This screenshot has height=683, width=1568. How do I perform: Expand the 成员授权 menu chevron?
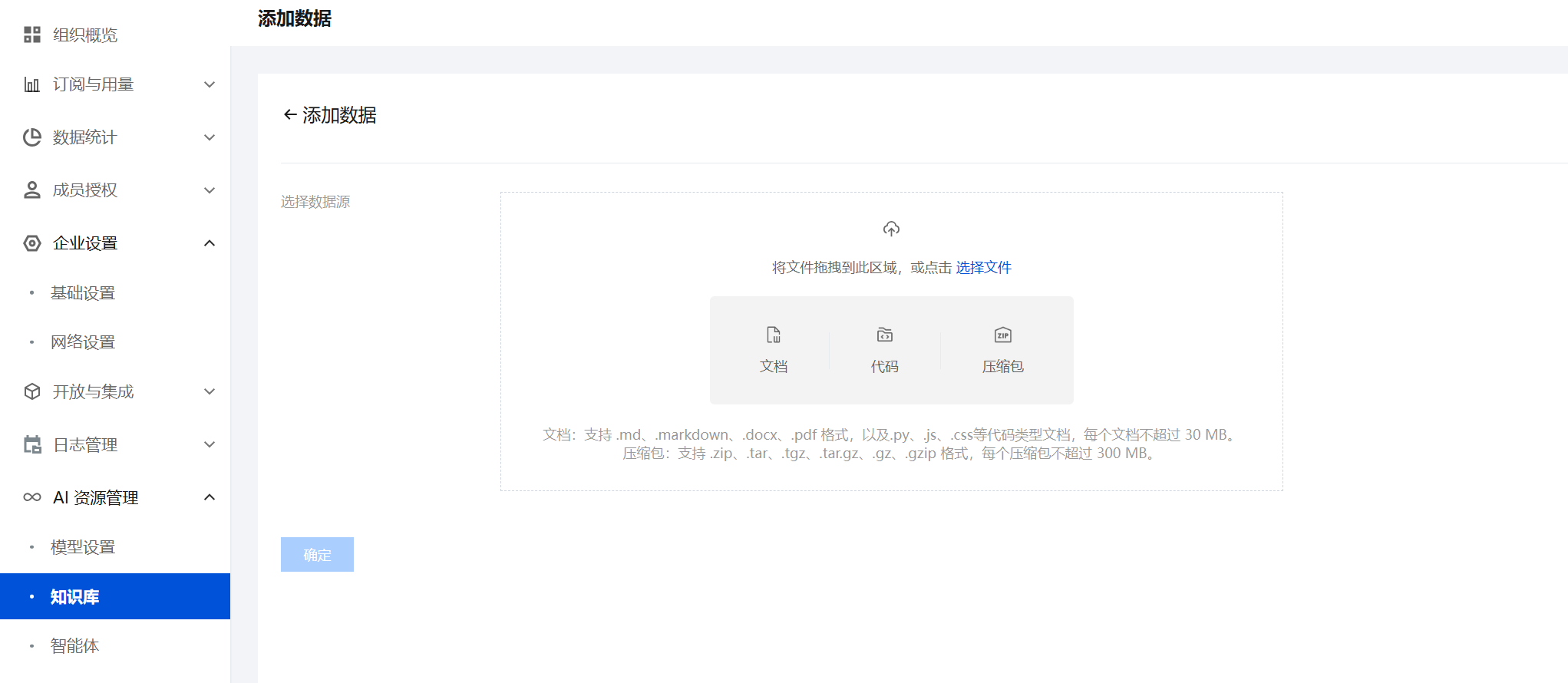(x=210, y=190)
